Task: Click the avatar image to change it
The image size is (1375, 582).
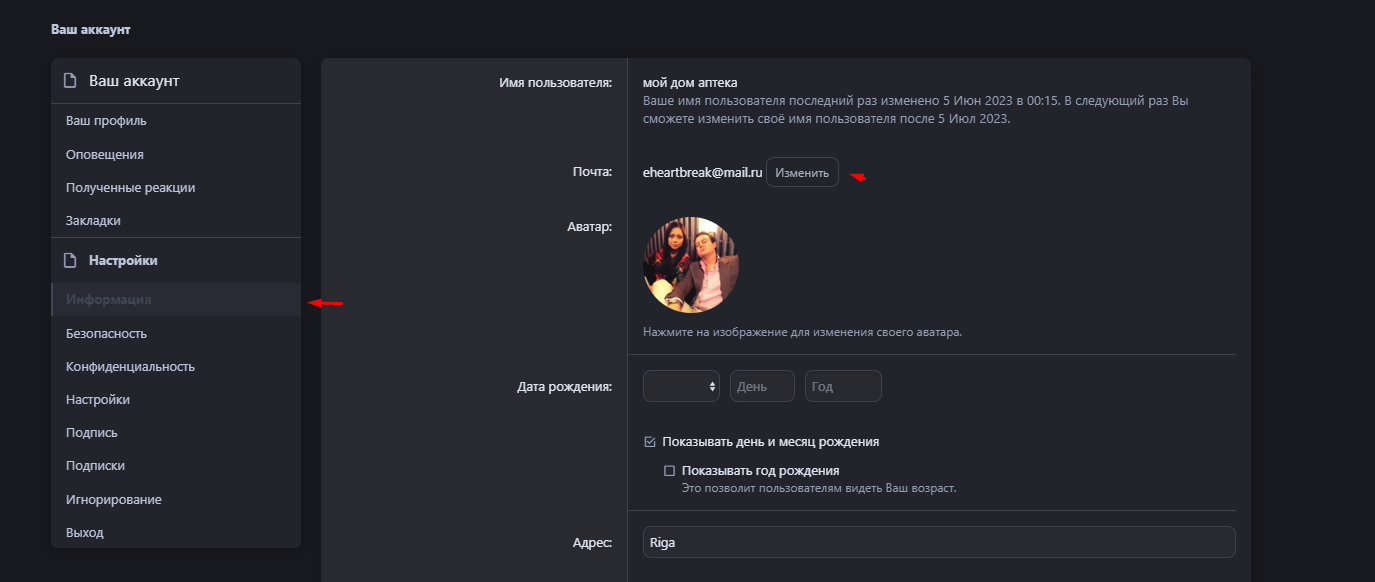Action: point(691,265)
